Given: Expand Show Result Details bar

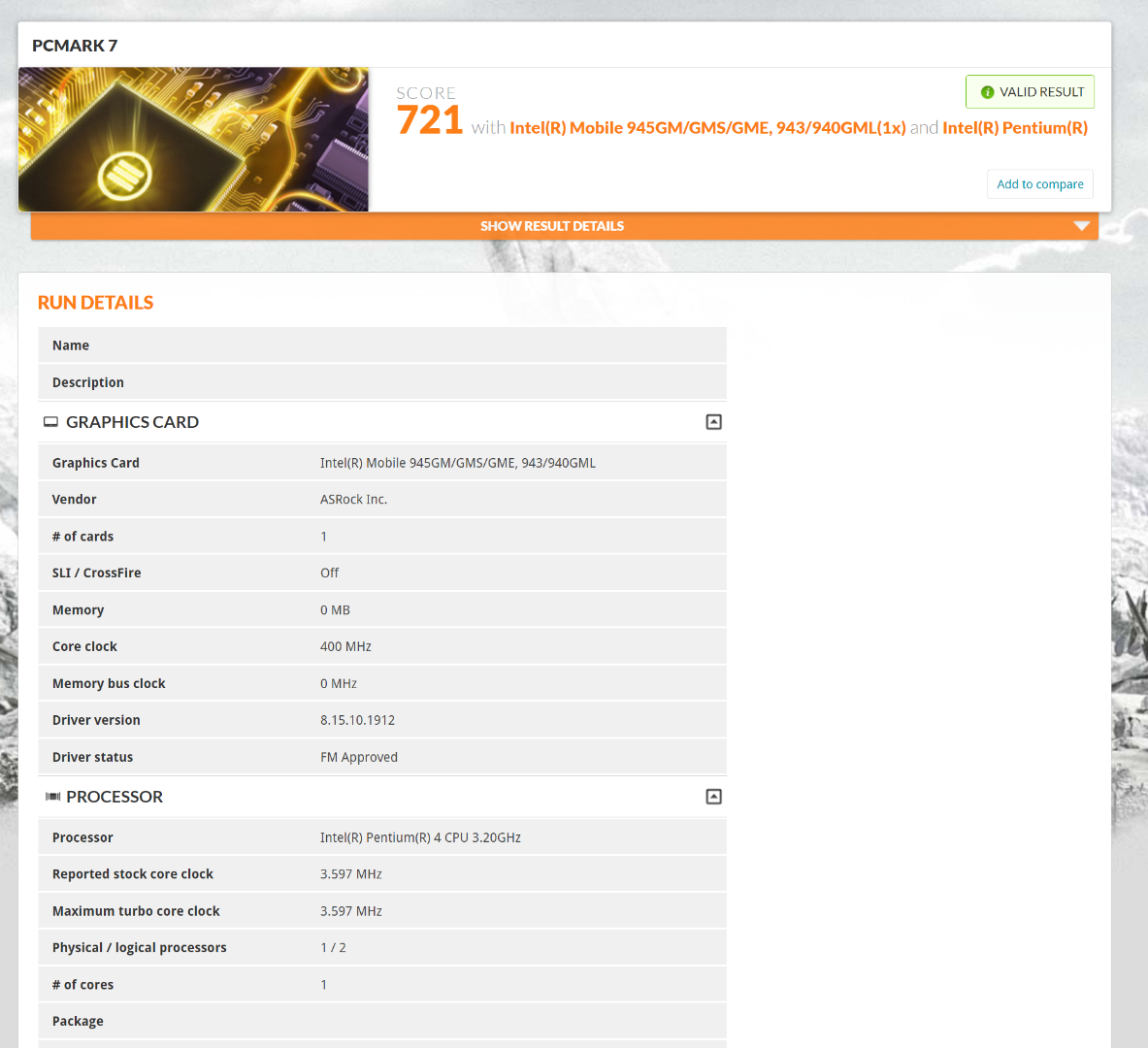Looking at the screenshot, I should (565, 226).
